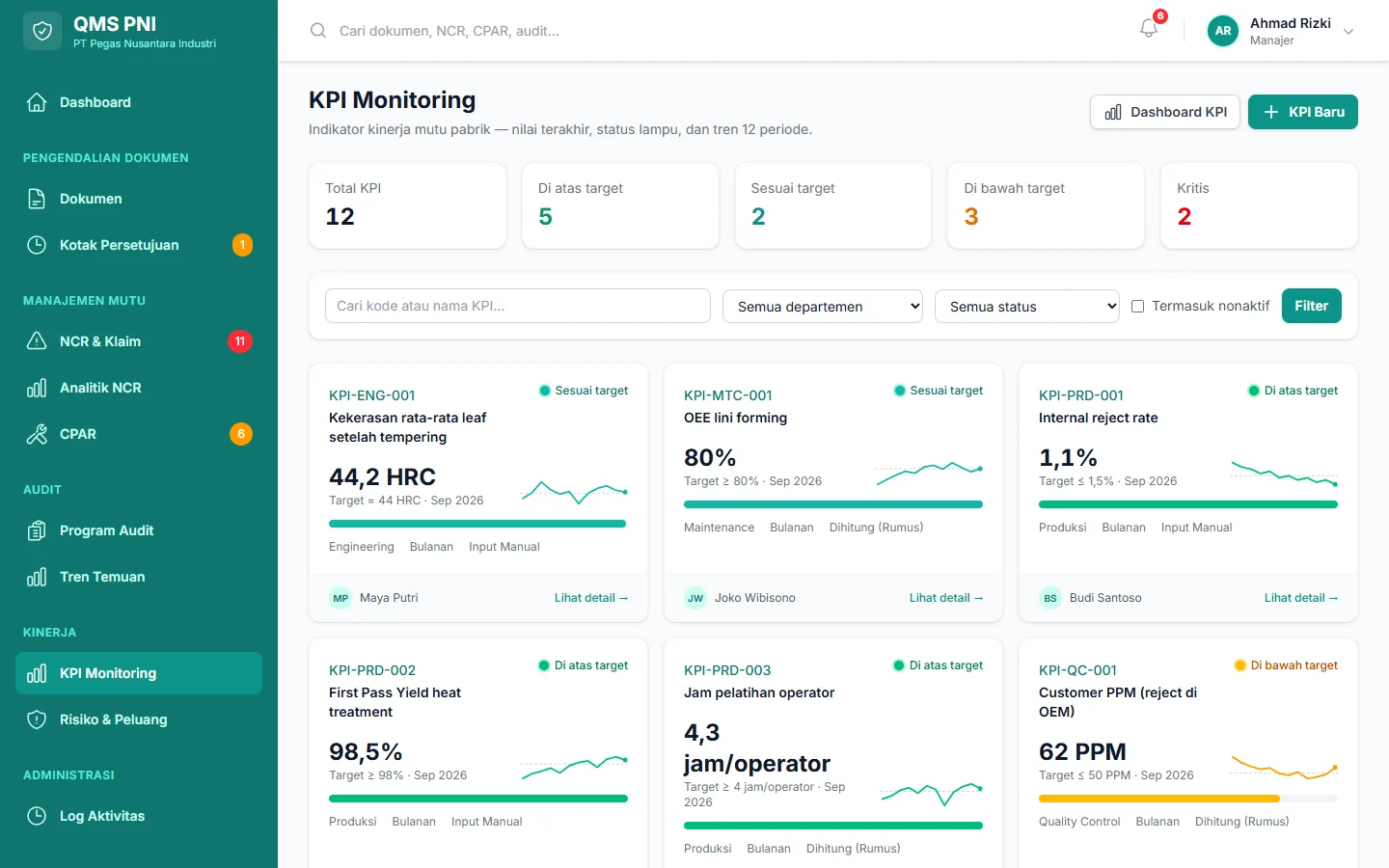Click the MP avatar for Maya Putri
Viewport: 1389px width, 868px height.
(340, 598)
